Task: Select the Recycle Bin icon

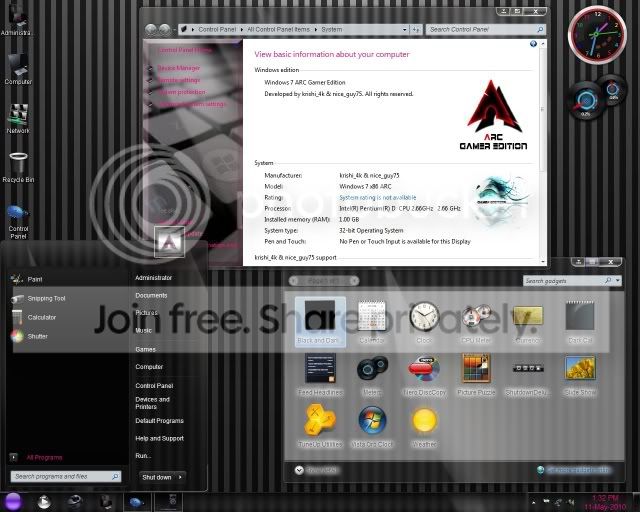Action: [18, 167]
